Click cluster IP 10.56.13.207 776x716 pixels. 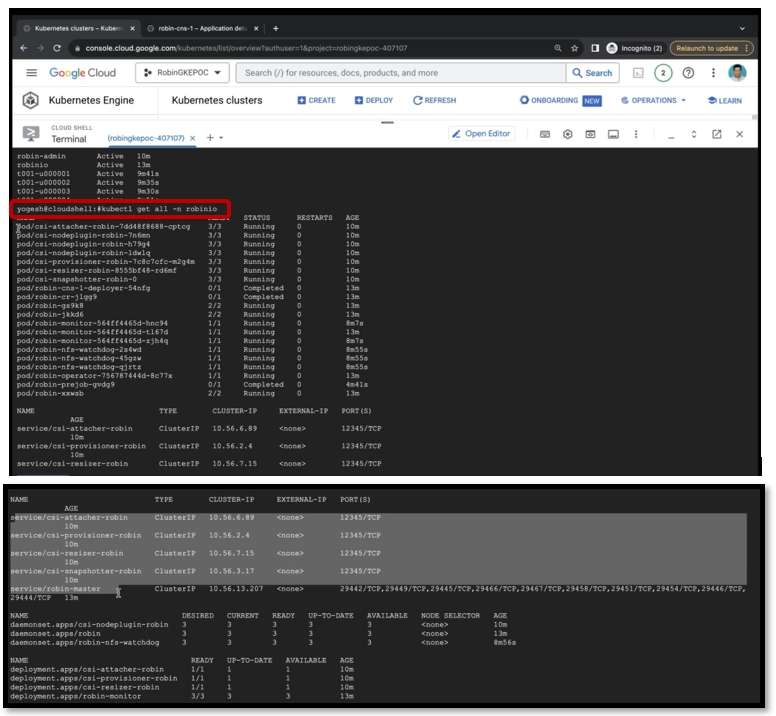pyautogui.click(x=236, y=589)
